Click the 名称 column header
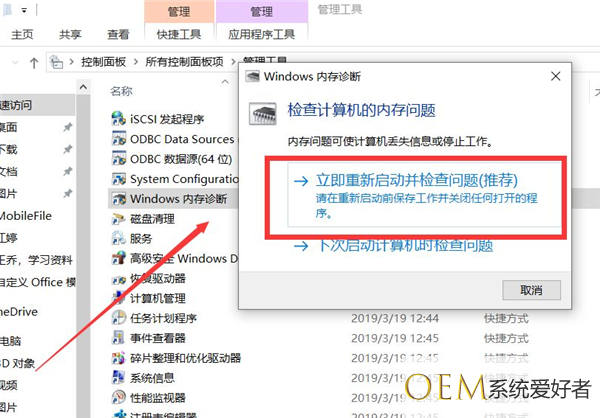 (121, 91)
